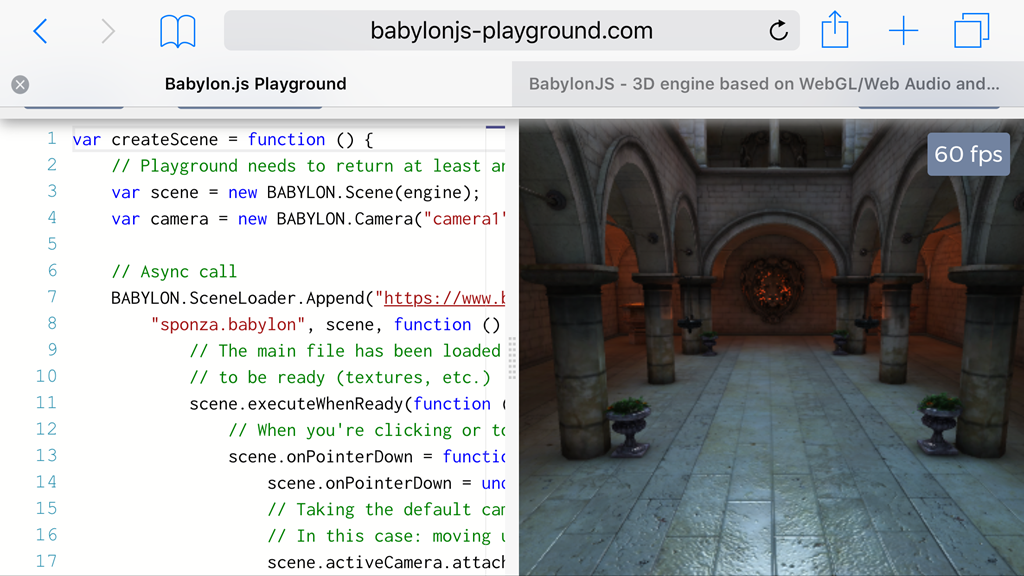1024x576 pixels.
Task: Click "BABYLON.Scene(engine);" on line 3
Action: point(374,193)
